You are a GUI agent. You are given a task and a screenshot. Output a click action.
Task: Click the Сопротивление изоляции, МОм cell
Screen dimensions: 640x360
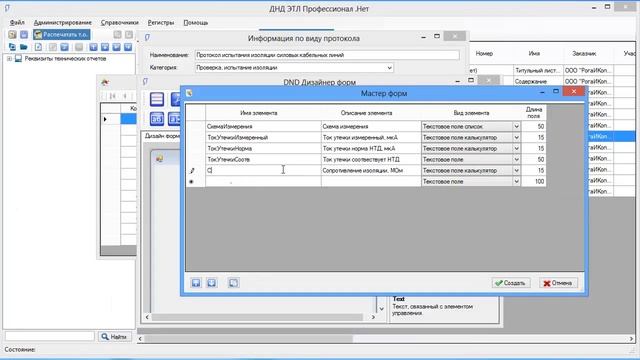coord(371,171)
